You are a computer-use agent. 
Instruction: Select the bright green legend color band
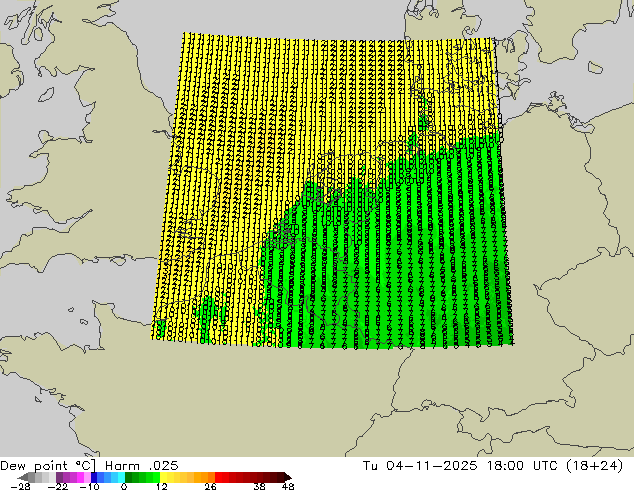[156, 477]
